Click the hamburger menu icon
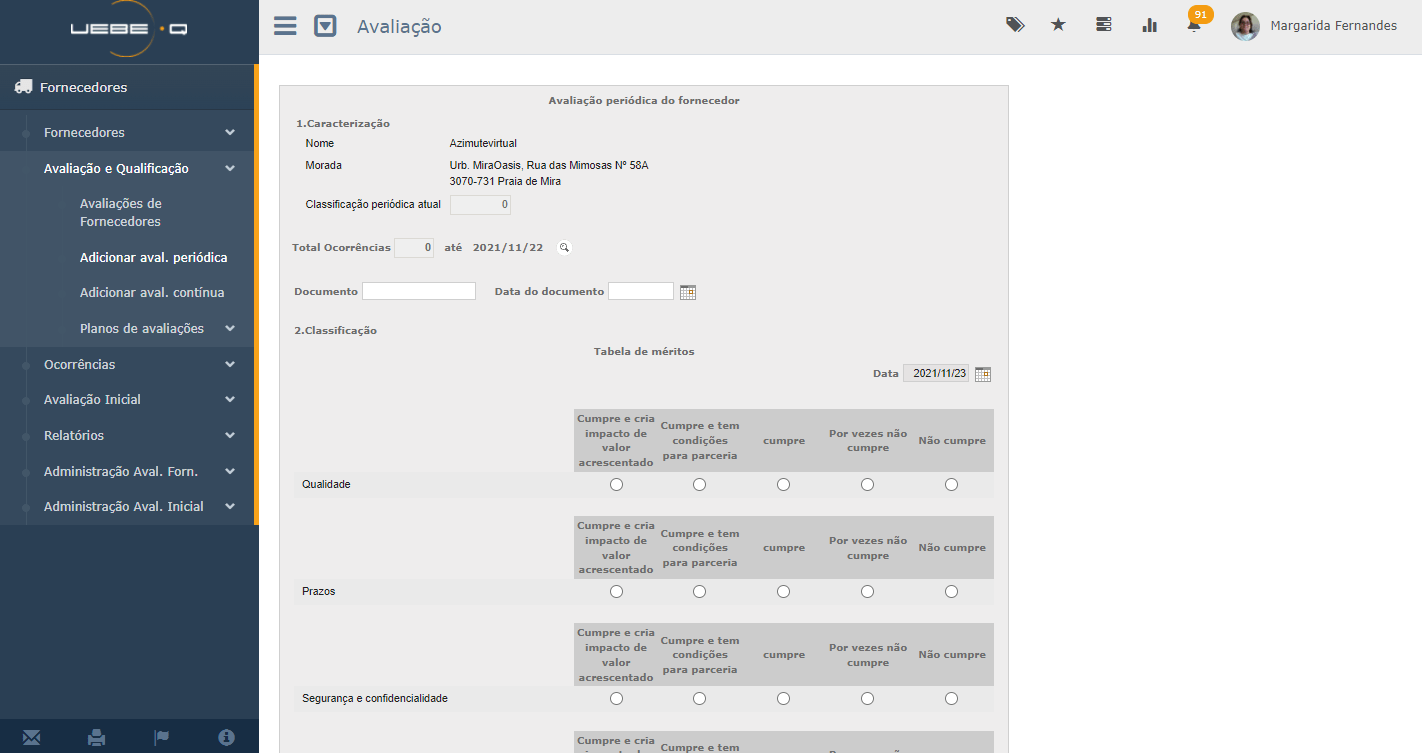The image size is (1422, 753). (x=285, y=26)
